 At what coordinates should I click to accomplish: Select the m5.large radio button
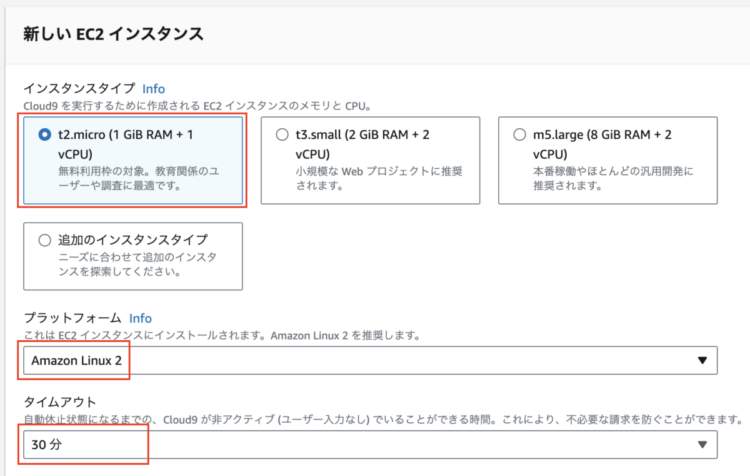[x=519, y=135]
